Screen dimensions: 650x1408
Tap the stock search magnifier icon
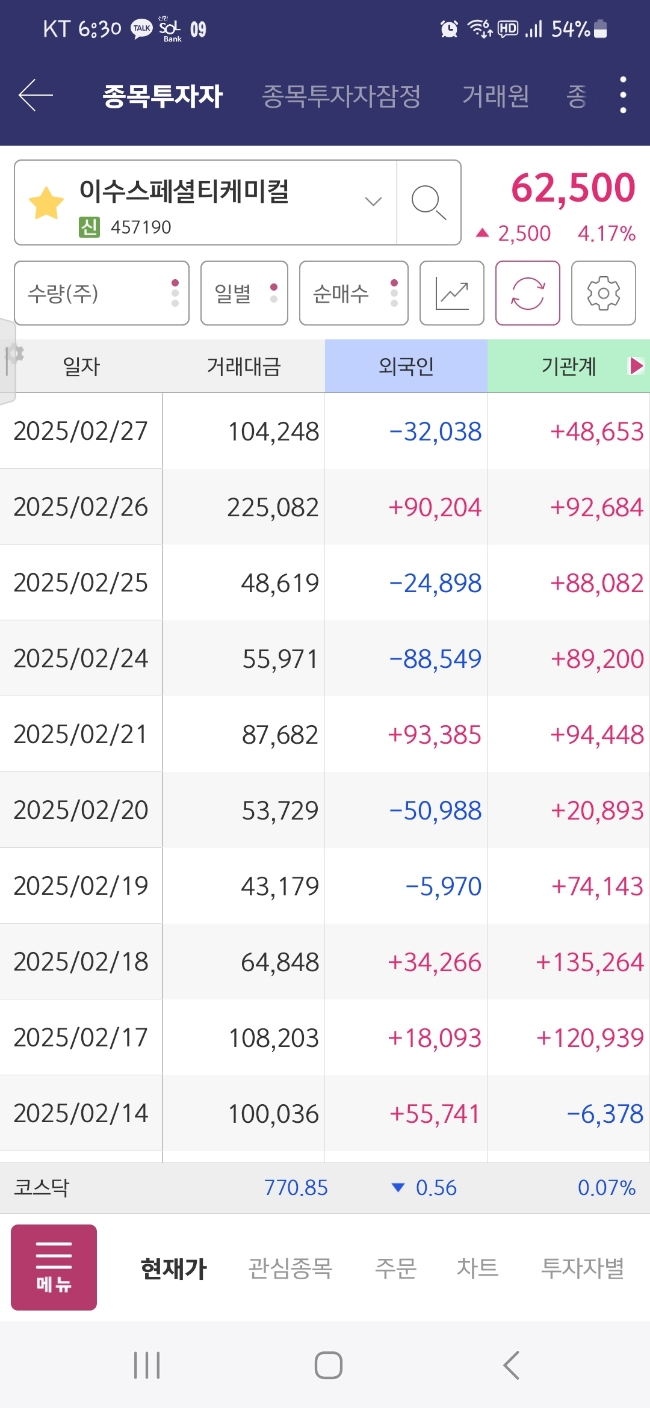click(x=429, y=203)
